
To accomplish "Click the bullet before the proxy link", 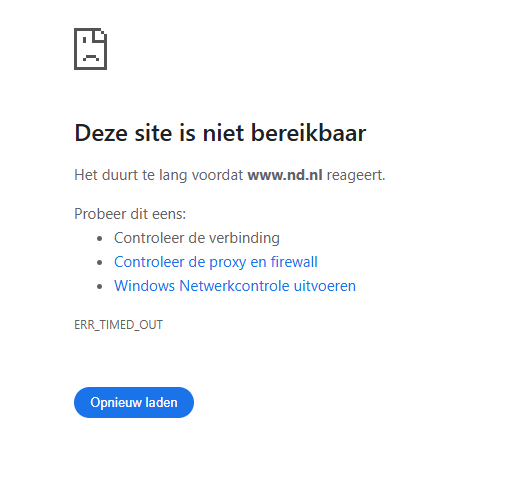I will click(99, 263).
